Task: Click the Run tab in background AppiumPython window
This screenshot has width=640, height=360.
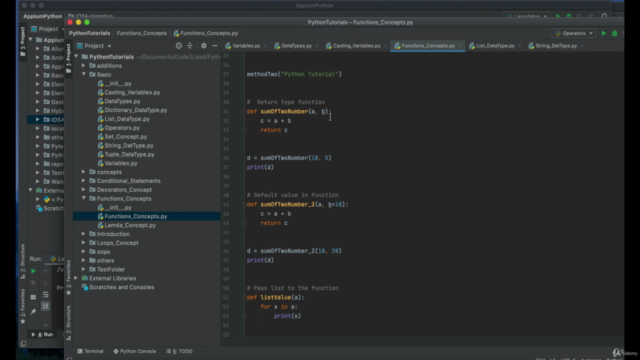Action: coord(44,335)
